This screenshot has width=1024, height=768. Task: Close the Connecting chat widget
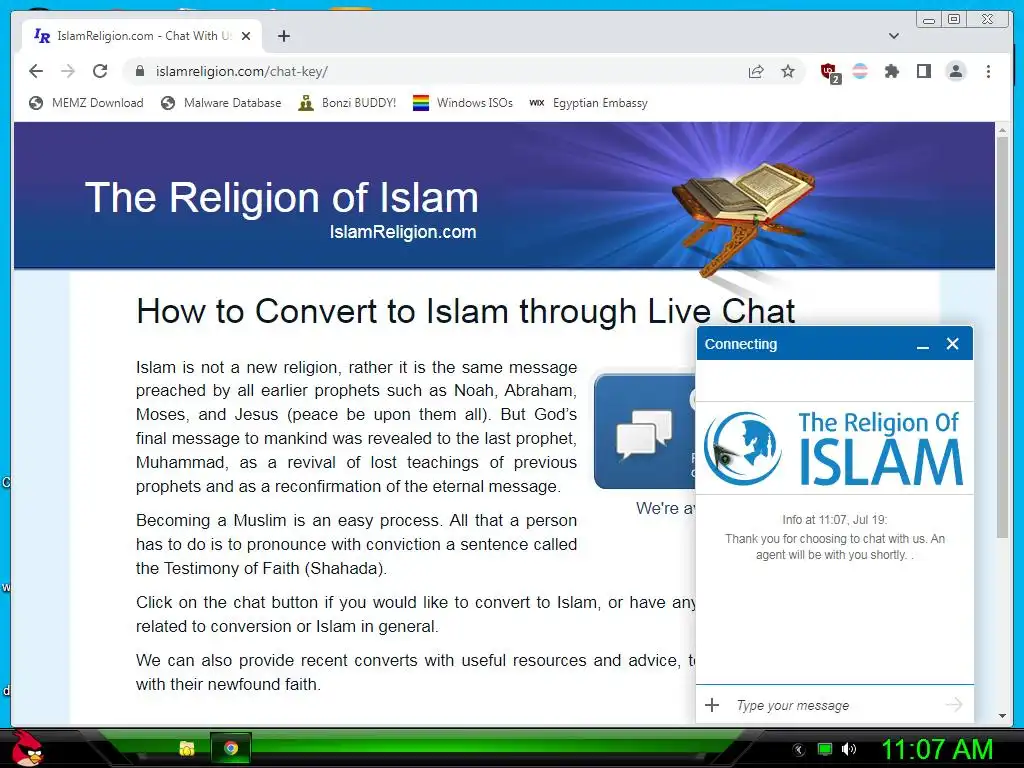[952, 344]
